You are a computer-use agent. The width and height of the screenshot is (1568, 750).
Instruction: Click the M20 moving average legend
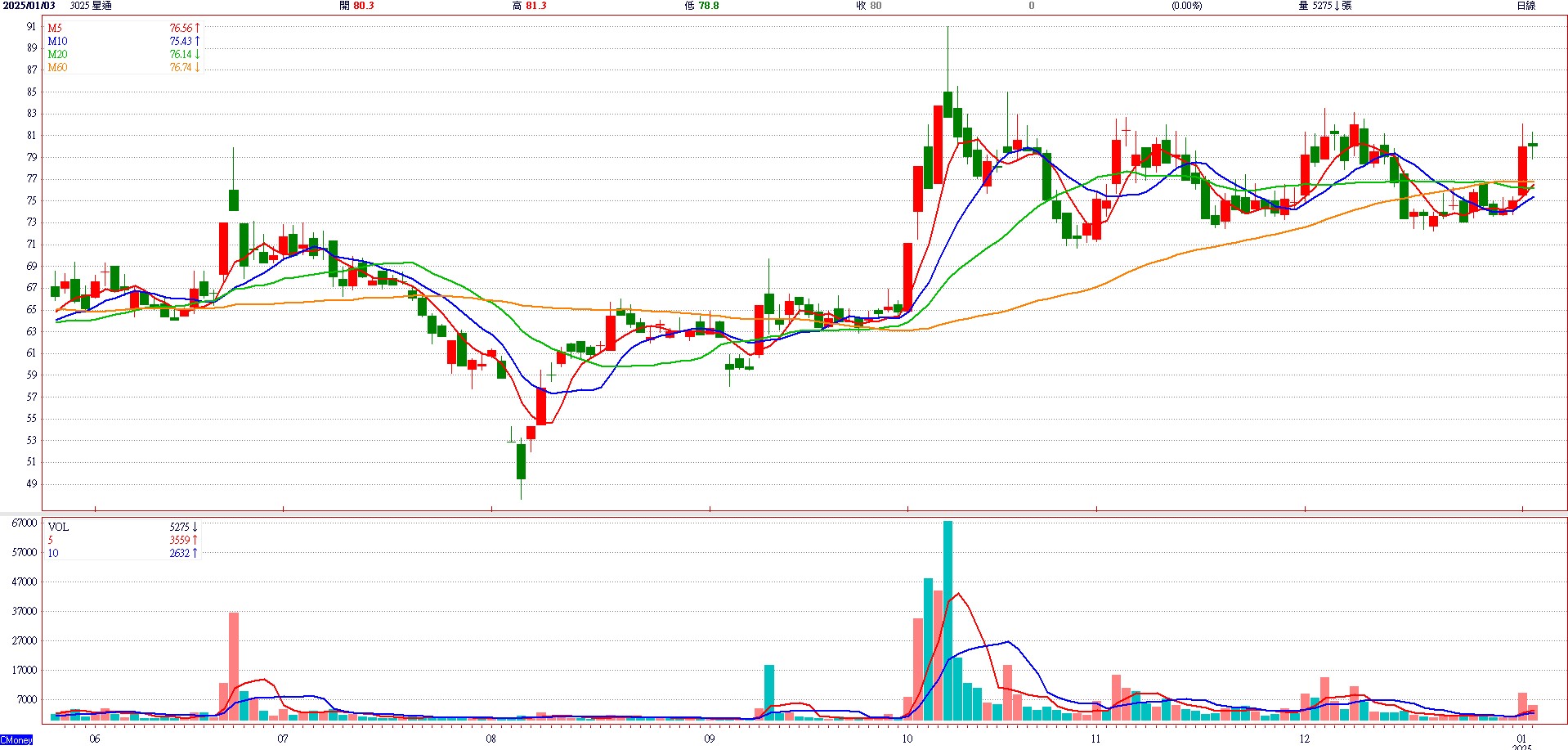pos(57,54)
